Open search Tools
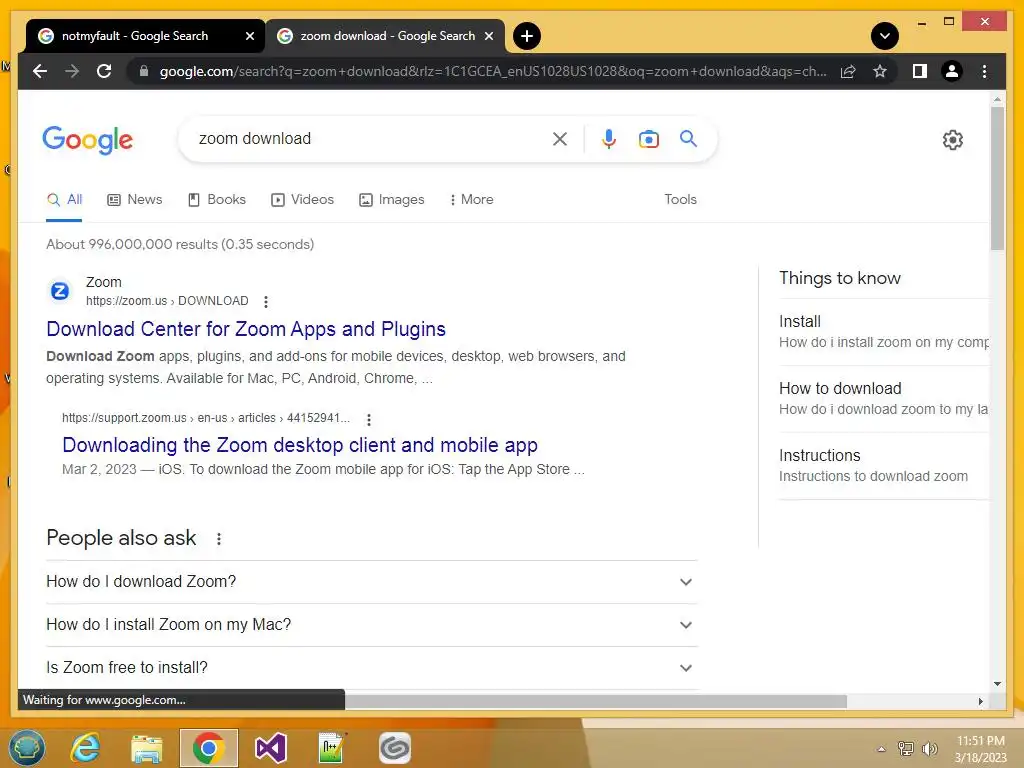 coord(680,200)
